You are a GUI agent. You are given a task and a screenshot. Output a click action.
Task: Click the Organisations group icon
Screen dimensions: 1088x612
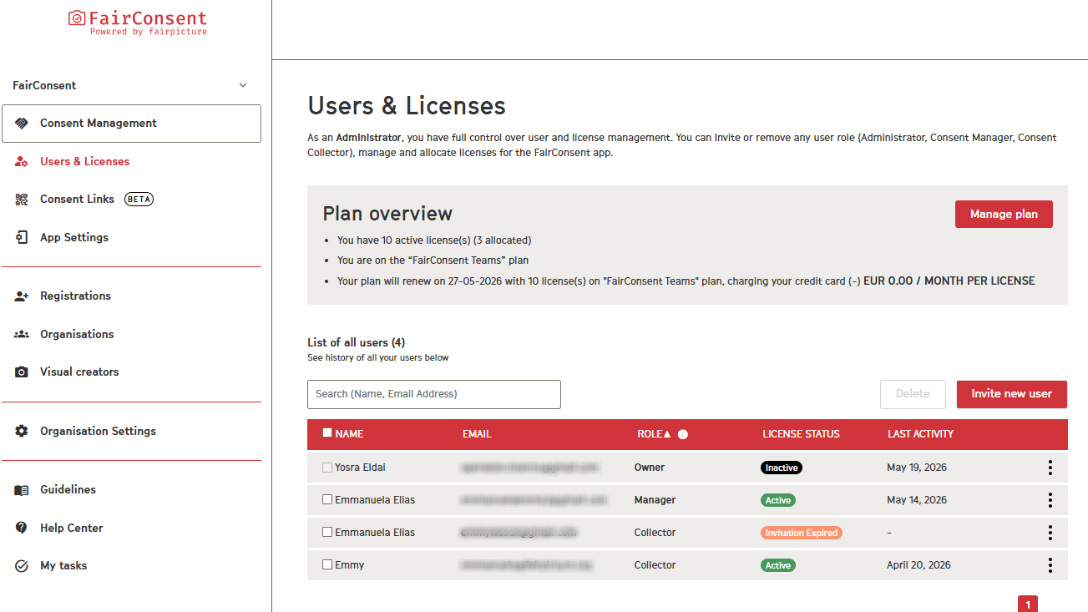tap(22, 334)
